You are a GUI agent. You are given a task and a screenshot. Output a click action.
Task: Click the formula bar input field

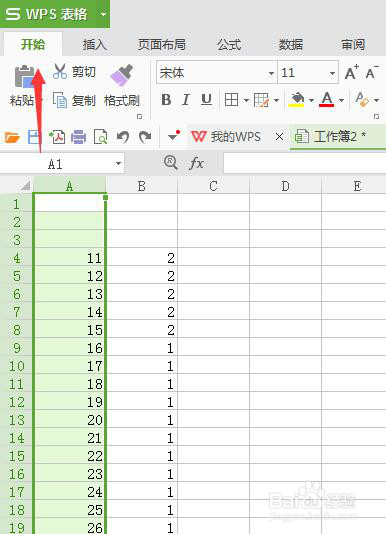coord(305,163)
